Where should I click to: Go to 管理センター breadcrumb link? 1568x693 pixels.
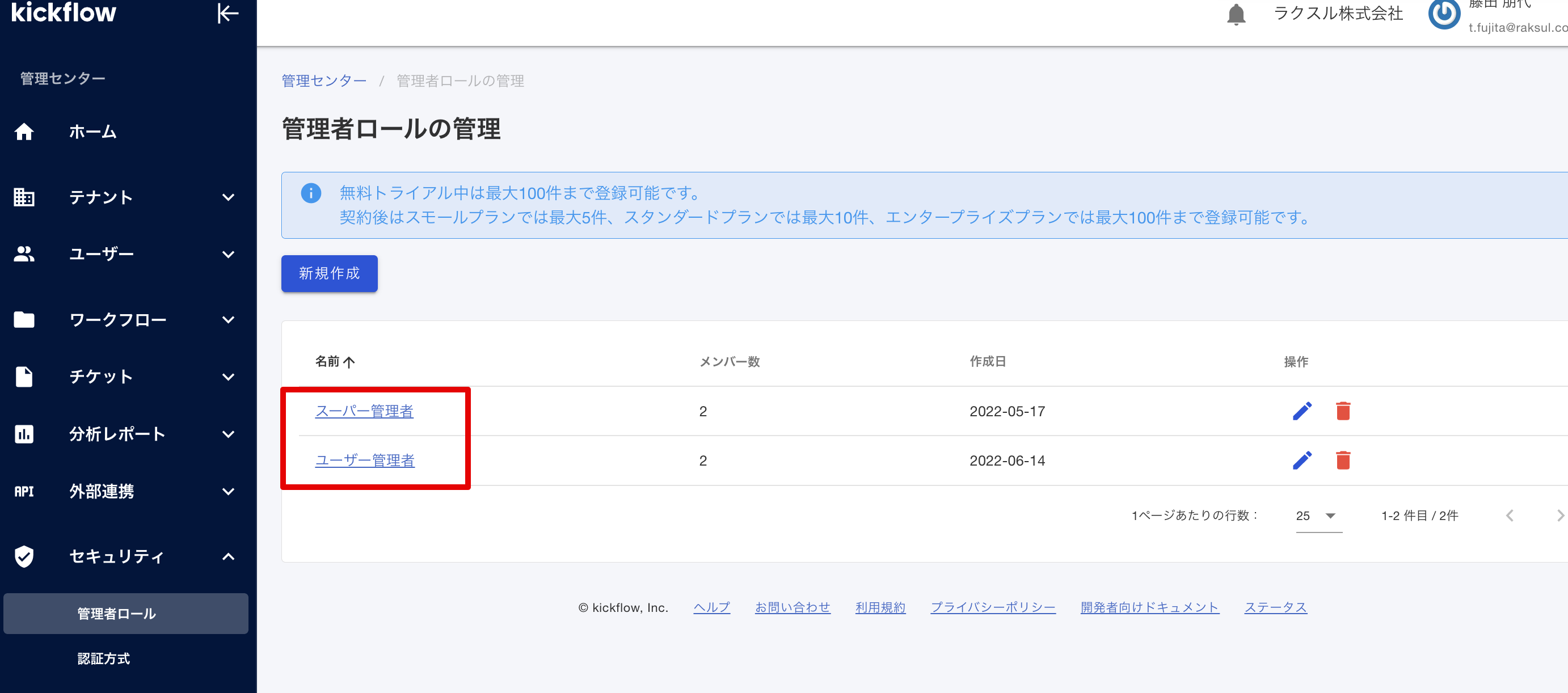pyautogui.click(x=324, y=81)
